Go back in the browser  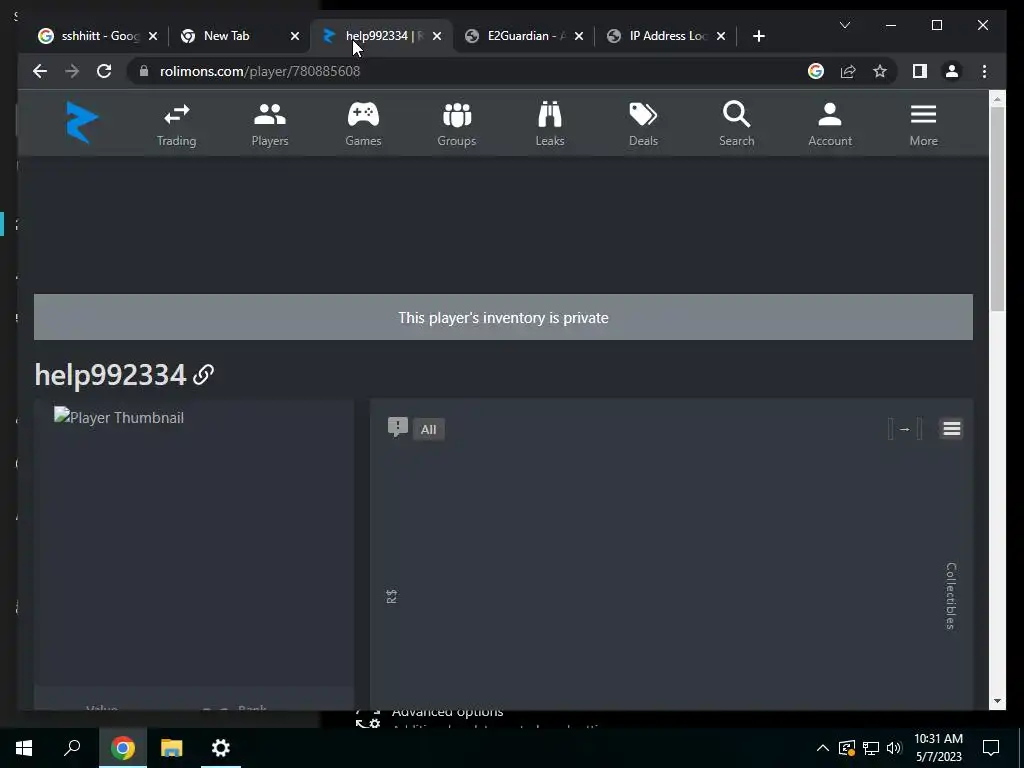tap(40, 71)
